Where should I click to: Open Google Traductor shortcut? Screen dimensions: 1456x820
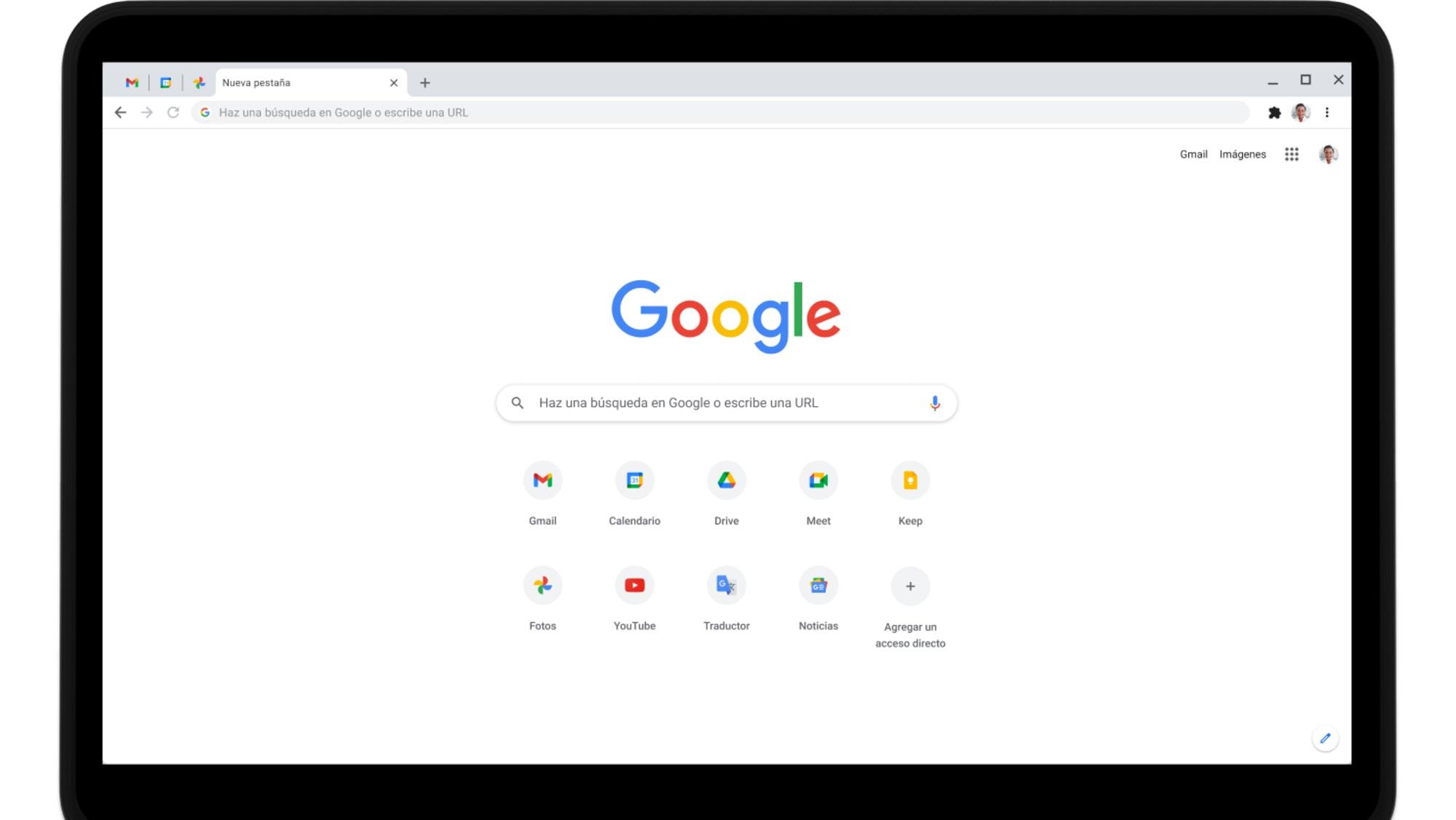click(x=726, y=585)
